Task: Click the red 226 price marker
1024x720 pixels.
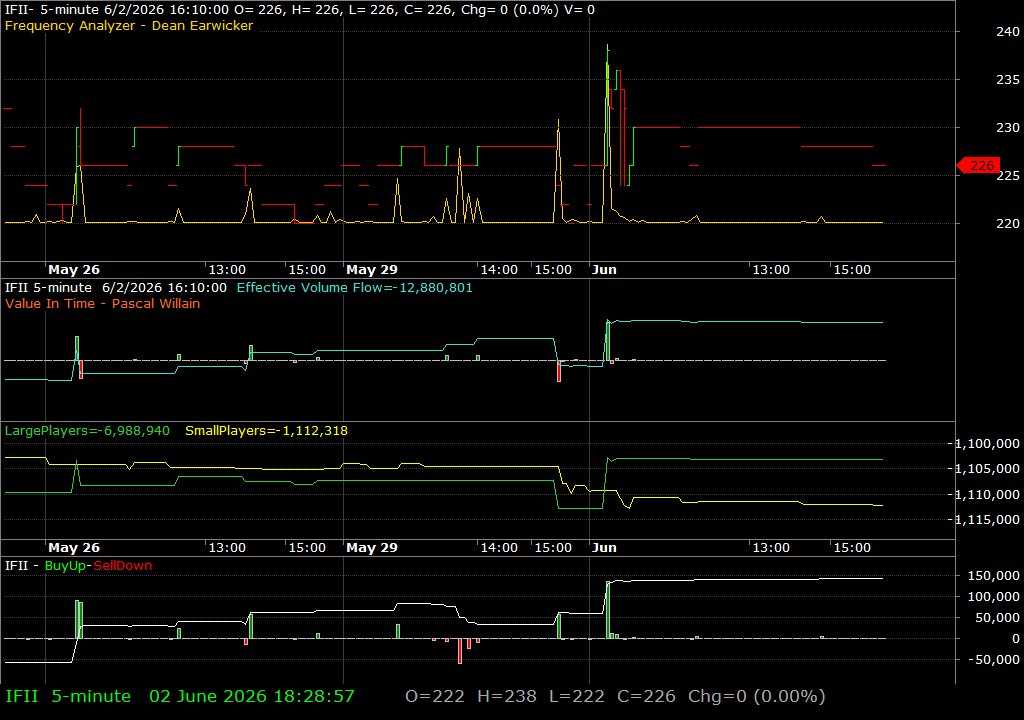Action: tap(978, 165)
